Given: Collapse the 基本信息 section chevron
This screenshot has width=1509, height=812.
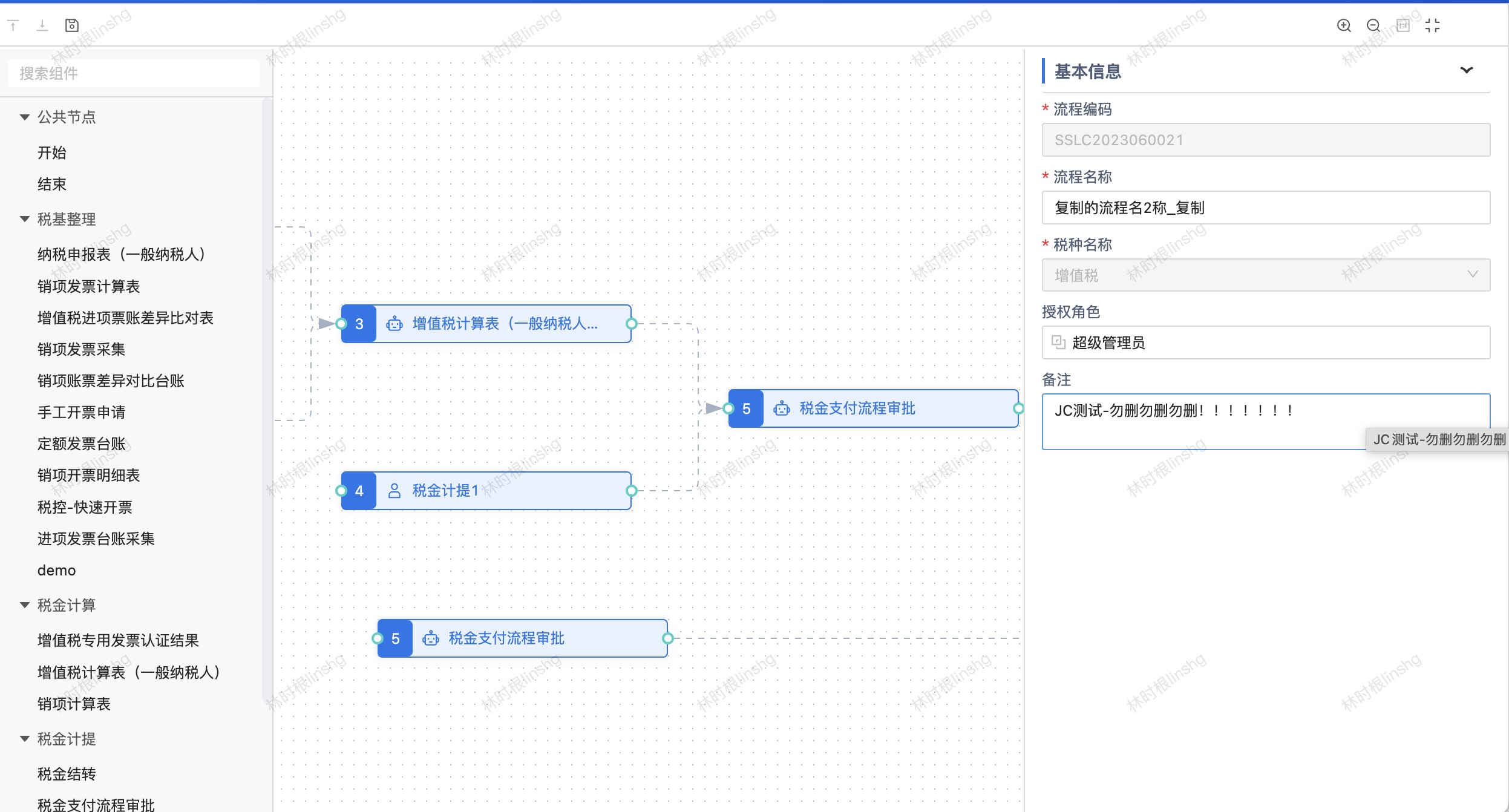Looking at the screenshot, I should (1466, 70).
